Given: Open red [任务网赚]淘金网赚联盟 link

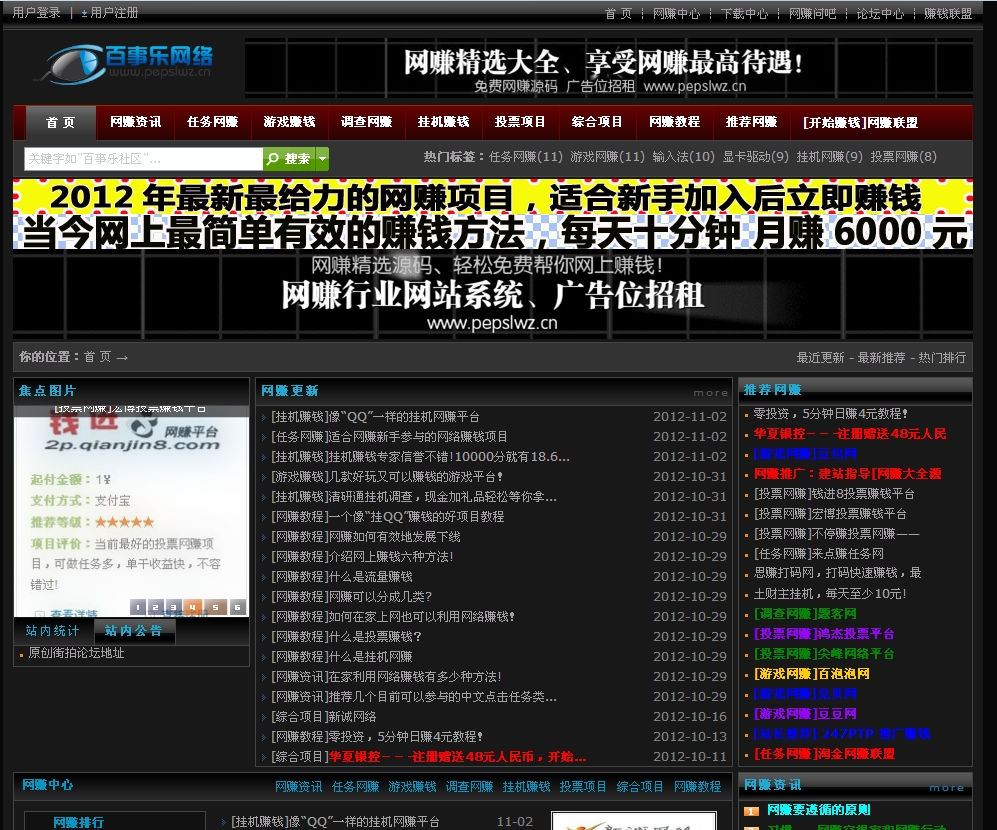Looking at the screenshot, I should (x=824, y=754).
